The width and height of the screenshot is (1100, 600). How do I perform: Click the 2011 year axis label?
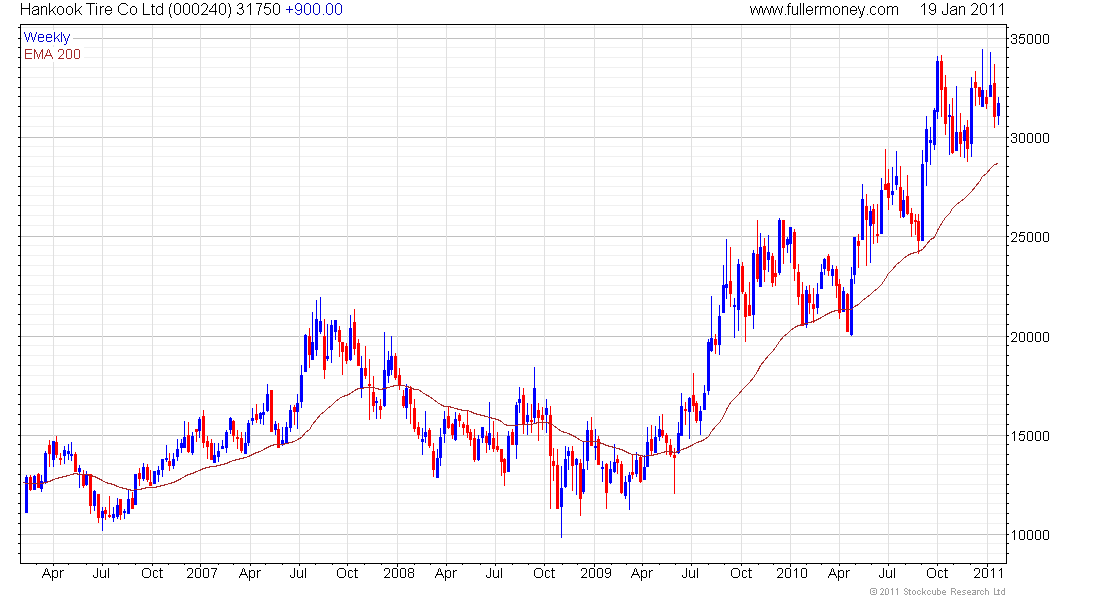tap(988, 573)
